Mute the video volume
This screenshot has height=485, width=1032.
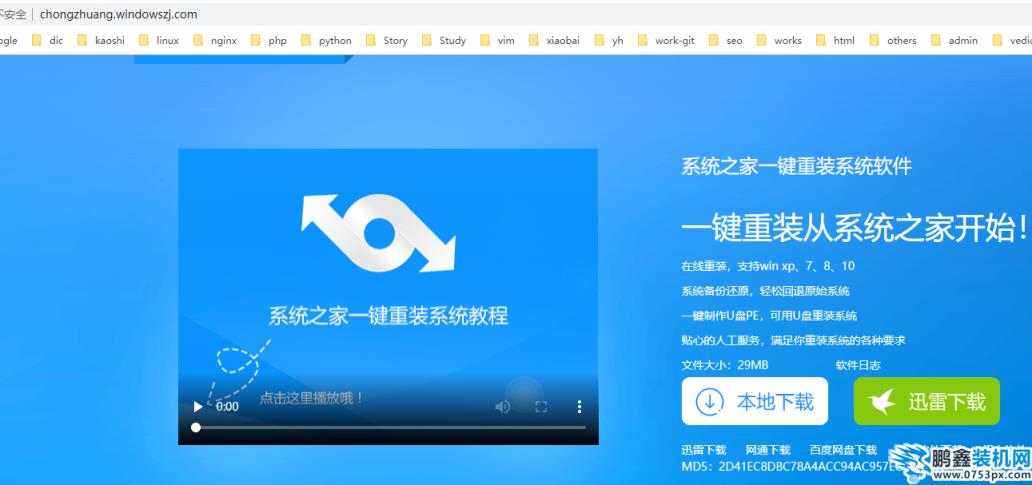pyautogui.click(x=502, y=407)
